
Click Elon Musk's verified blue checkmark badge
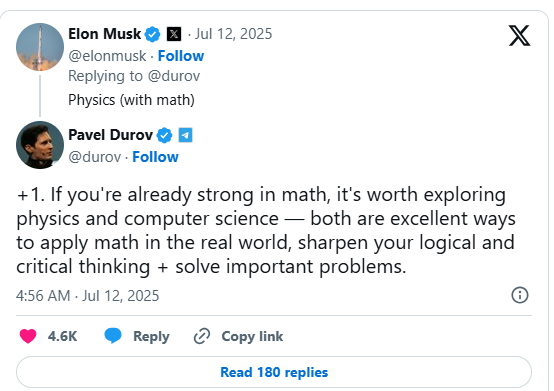pos(153,34)
